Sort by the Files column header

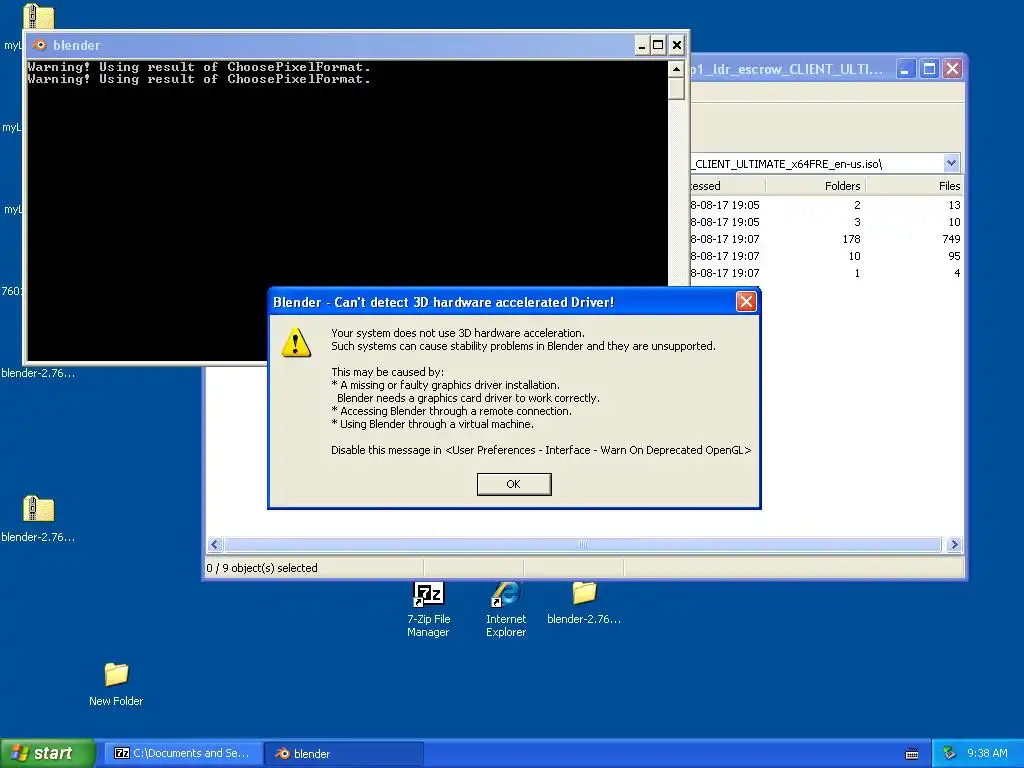pos(914,186)
